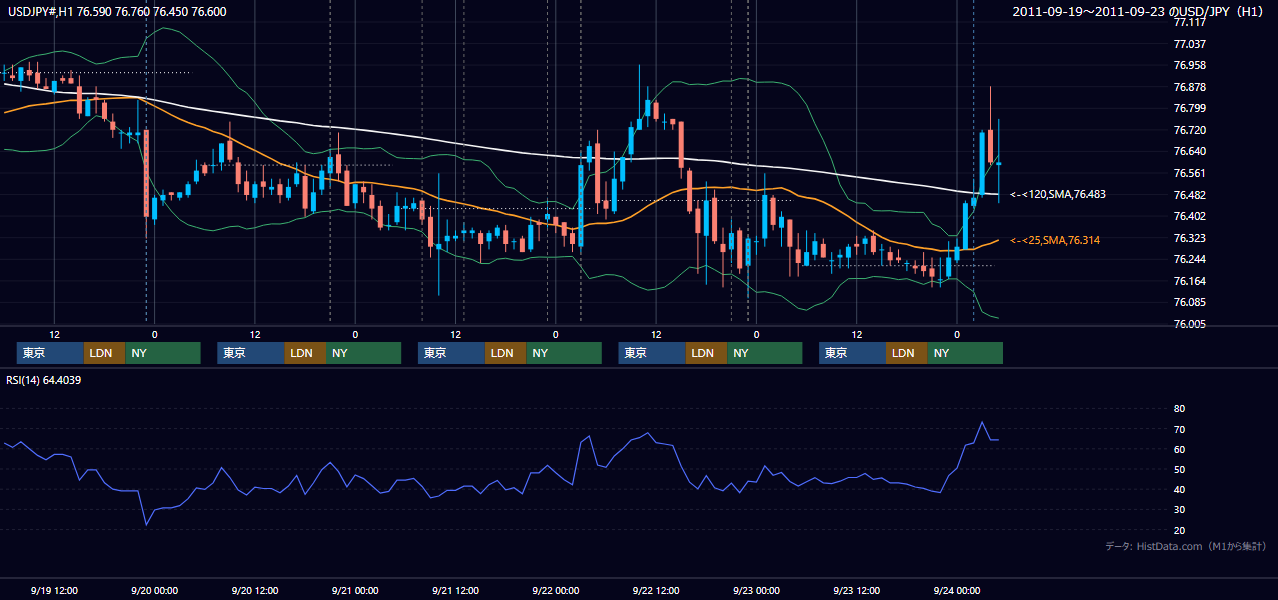Click price axis value 77.037
The image size is (1278, 600).
(x=1189, y=44)
